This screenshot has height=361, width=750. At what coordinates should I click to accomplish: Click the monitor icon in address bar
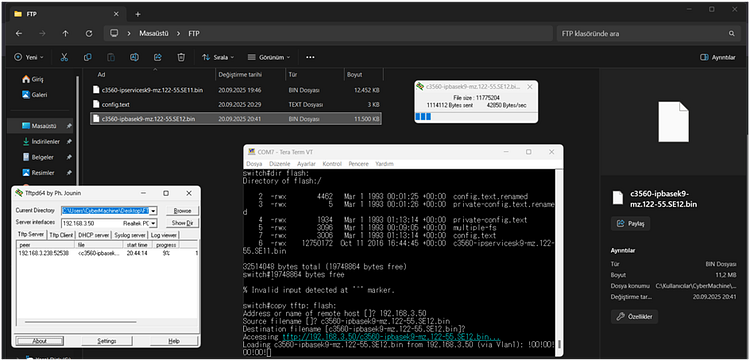point(114,33)
